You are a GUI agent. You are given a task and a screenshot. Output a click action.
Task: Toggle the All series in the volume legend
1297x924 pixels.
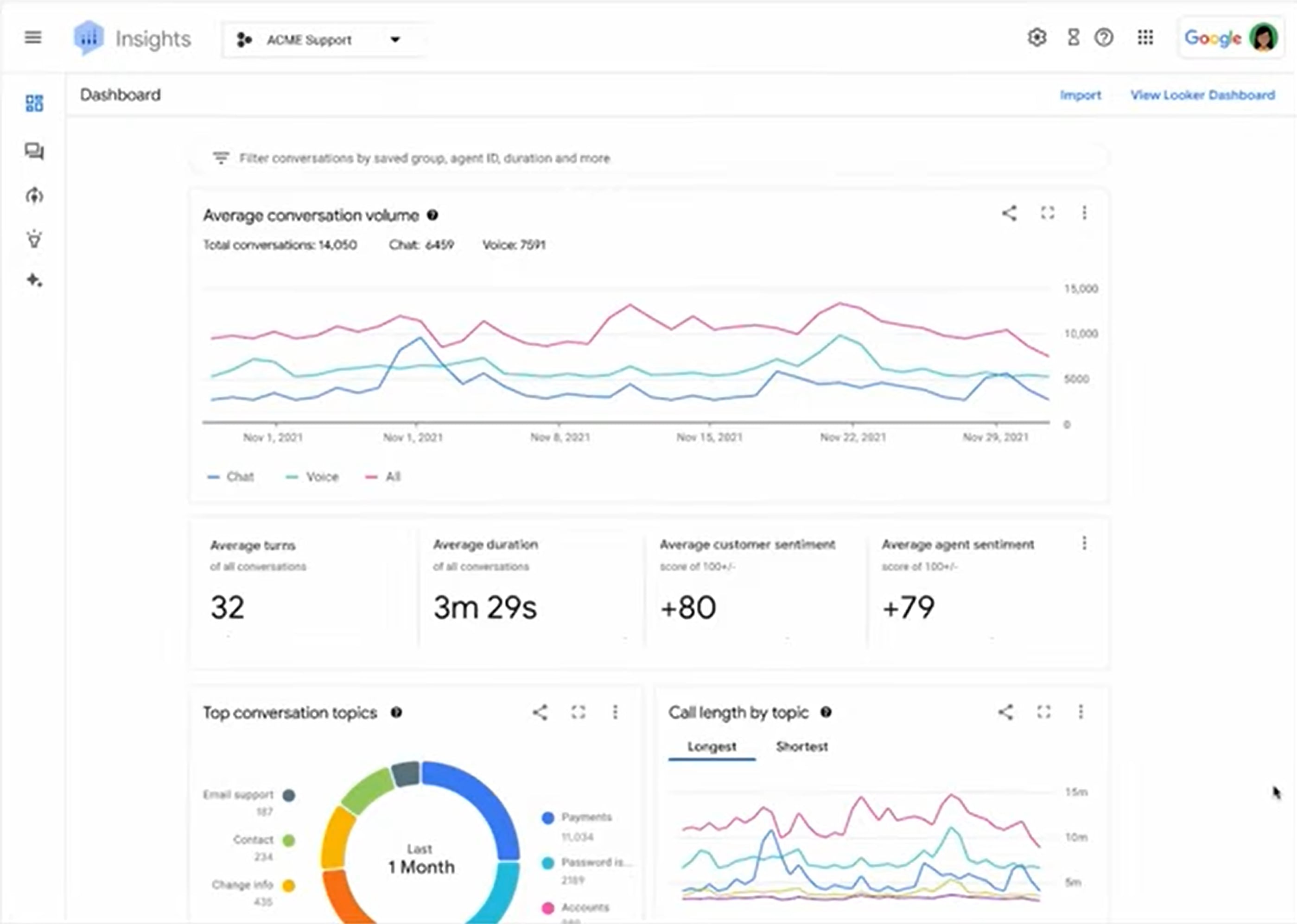point(386,476)
